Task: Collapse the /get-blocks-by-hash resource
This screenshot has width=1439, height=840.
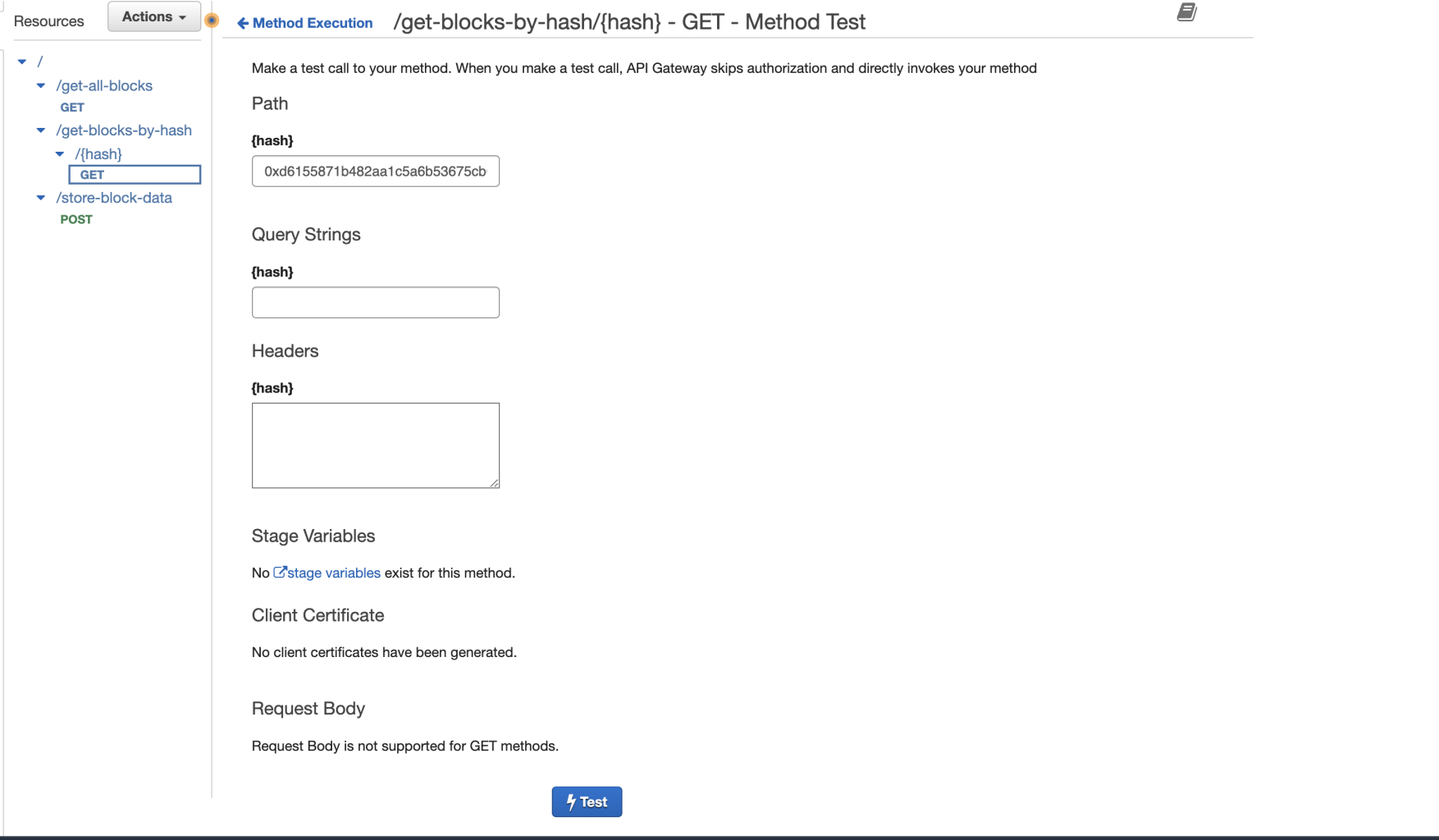Action: [x=41, y=130]
